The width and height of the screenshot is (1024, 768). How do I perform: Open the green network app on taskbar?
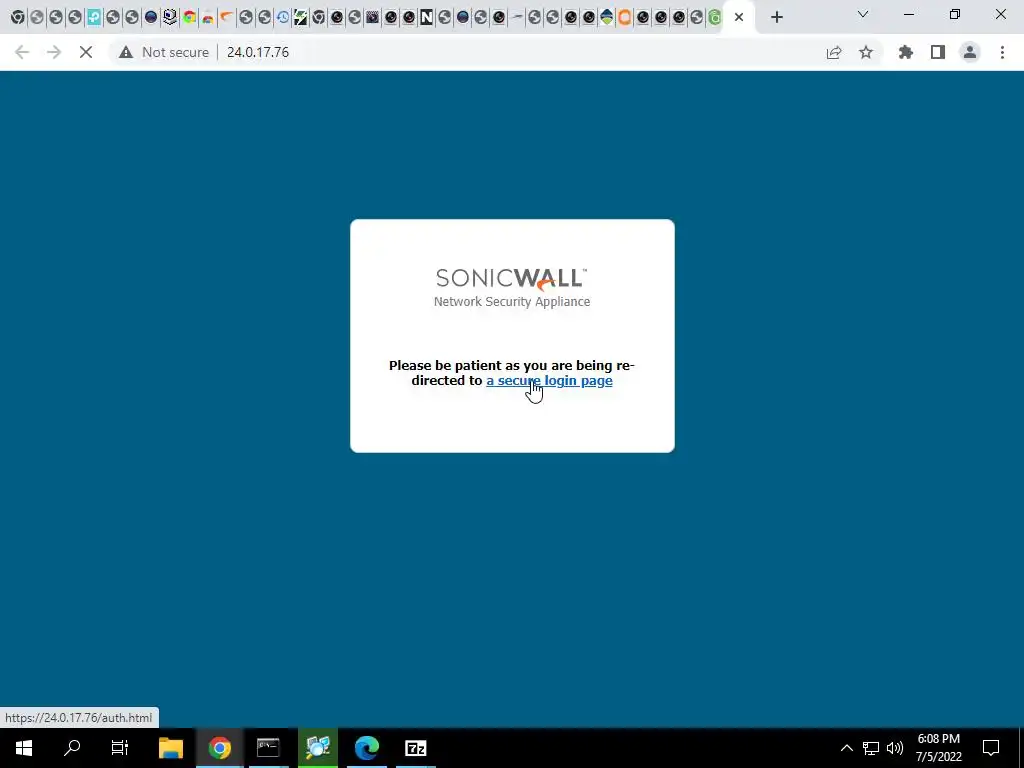coord(318,748)
